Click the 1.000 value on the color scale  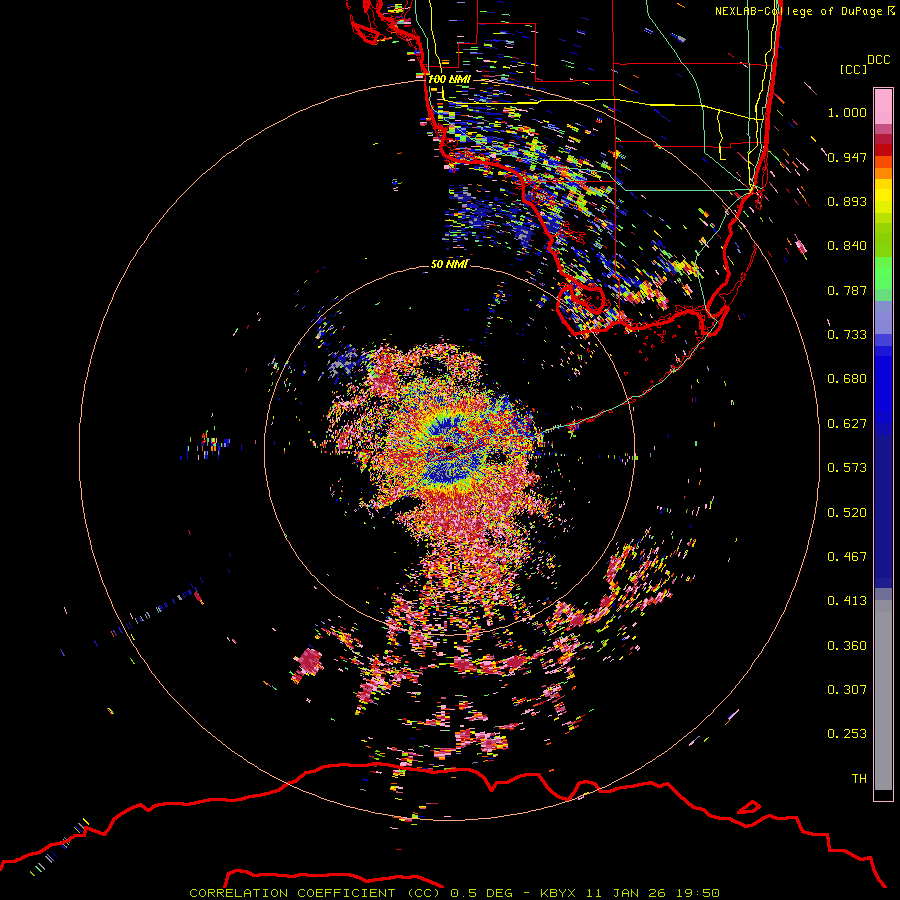click(x=847, y=112)
